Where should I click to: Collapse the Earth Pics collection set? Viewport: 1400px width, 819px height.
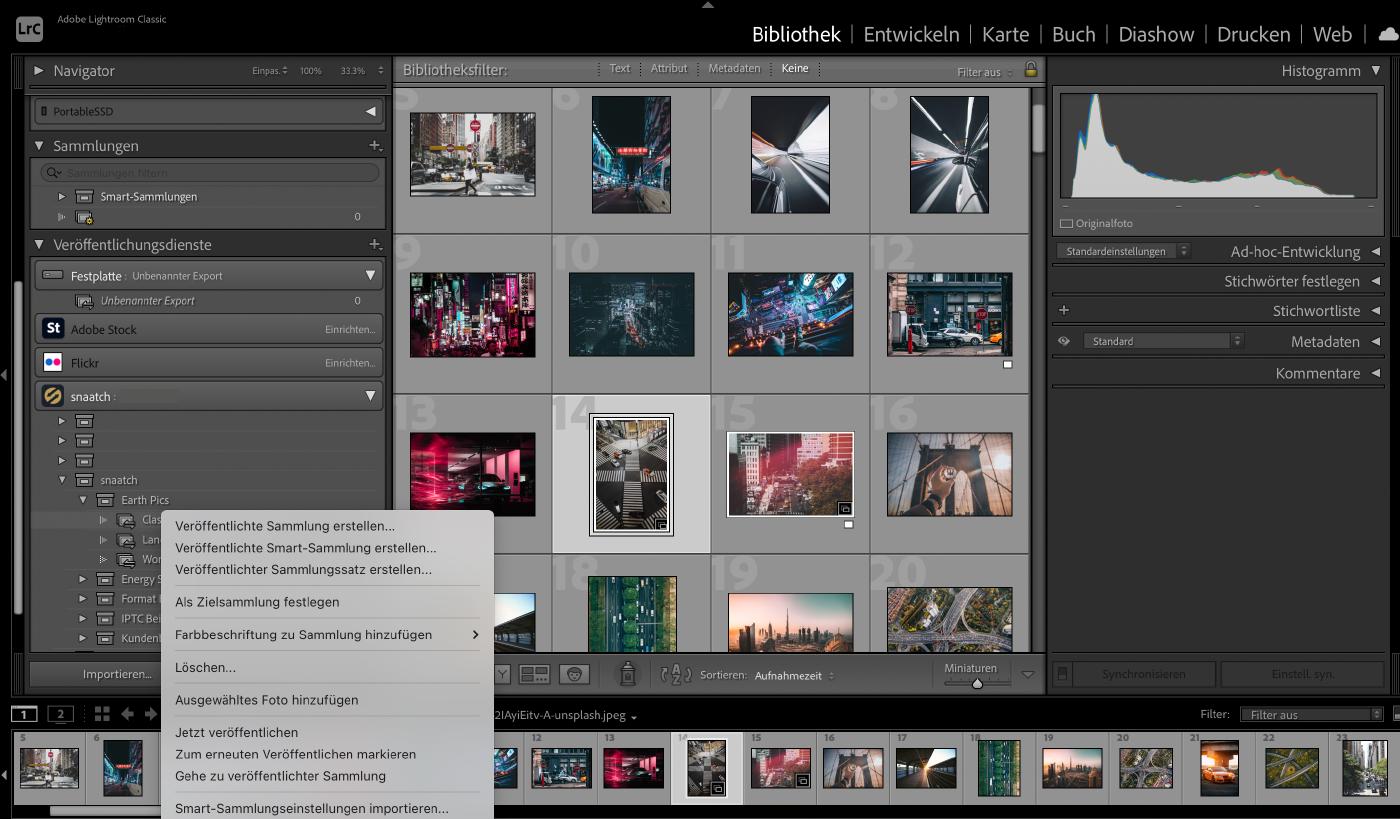coord(84,499)
